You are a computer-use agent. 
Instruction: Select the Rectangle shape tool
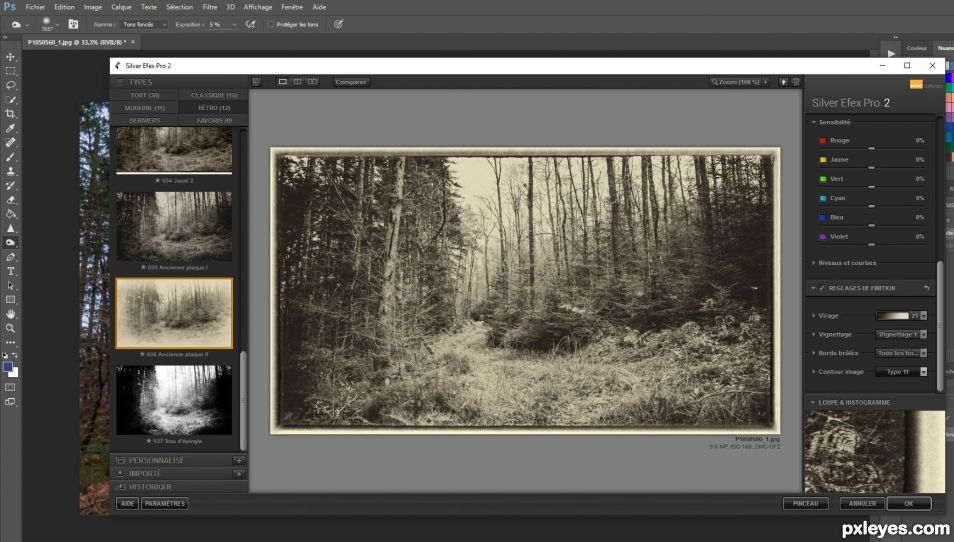tap(10, 300)
